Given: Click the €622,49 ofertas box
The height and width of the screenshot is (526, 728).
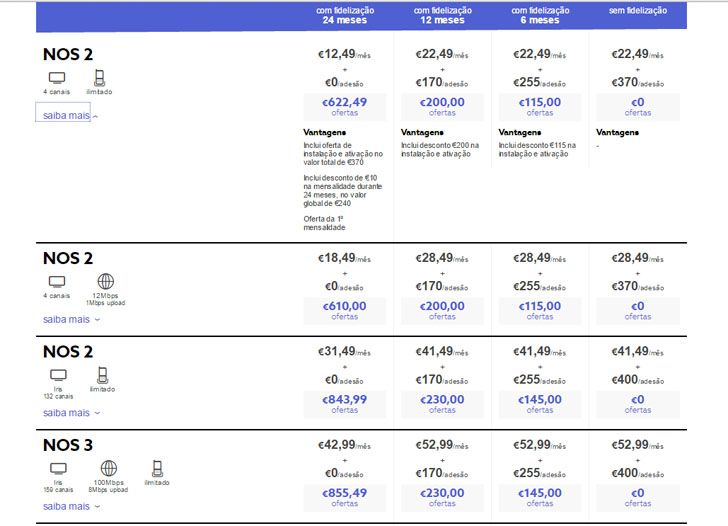Looking at the screenshot, I should tap(345, 107).
